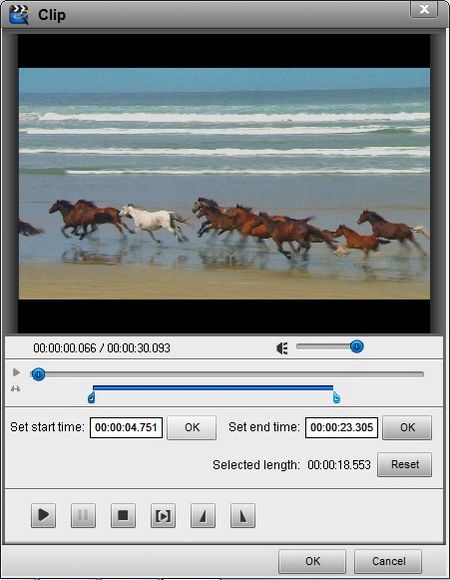Confirm end time with its OK button
Screen dimensions: 450x580
click(x=407, y=428)
